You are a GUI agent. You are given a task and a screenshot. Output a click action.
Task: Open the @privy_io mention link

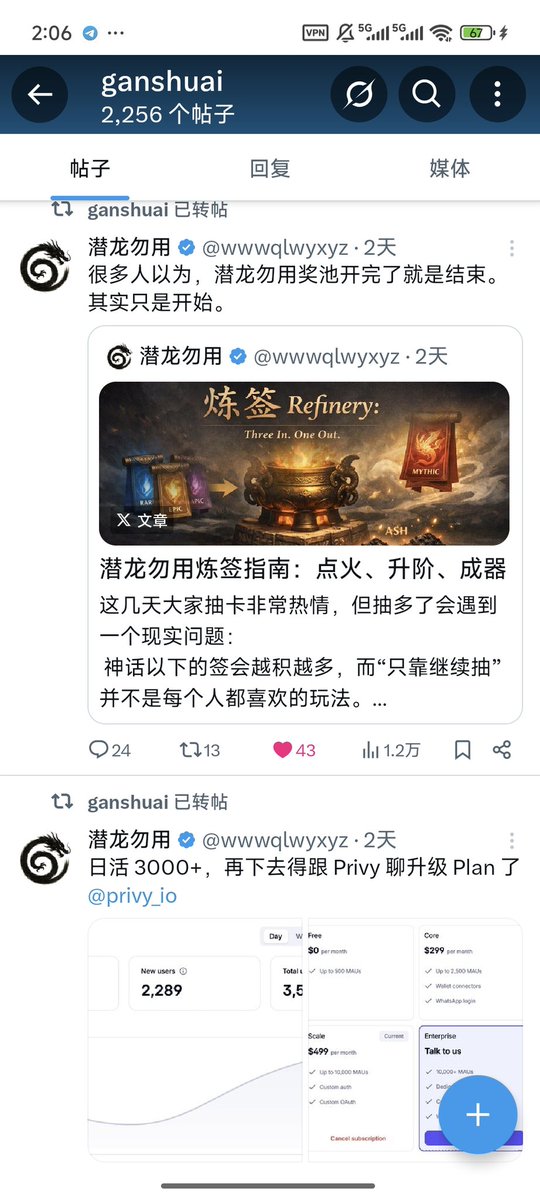[x=132, y=896]
